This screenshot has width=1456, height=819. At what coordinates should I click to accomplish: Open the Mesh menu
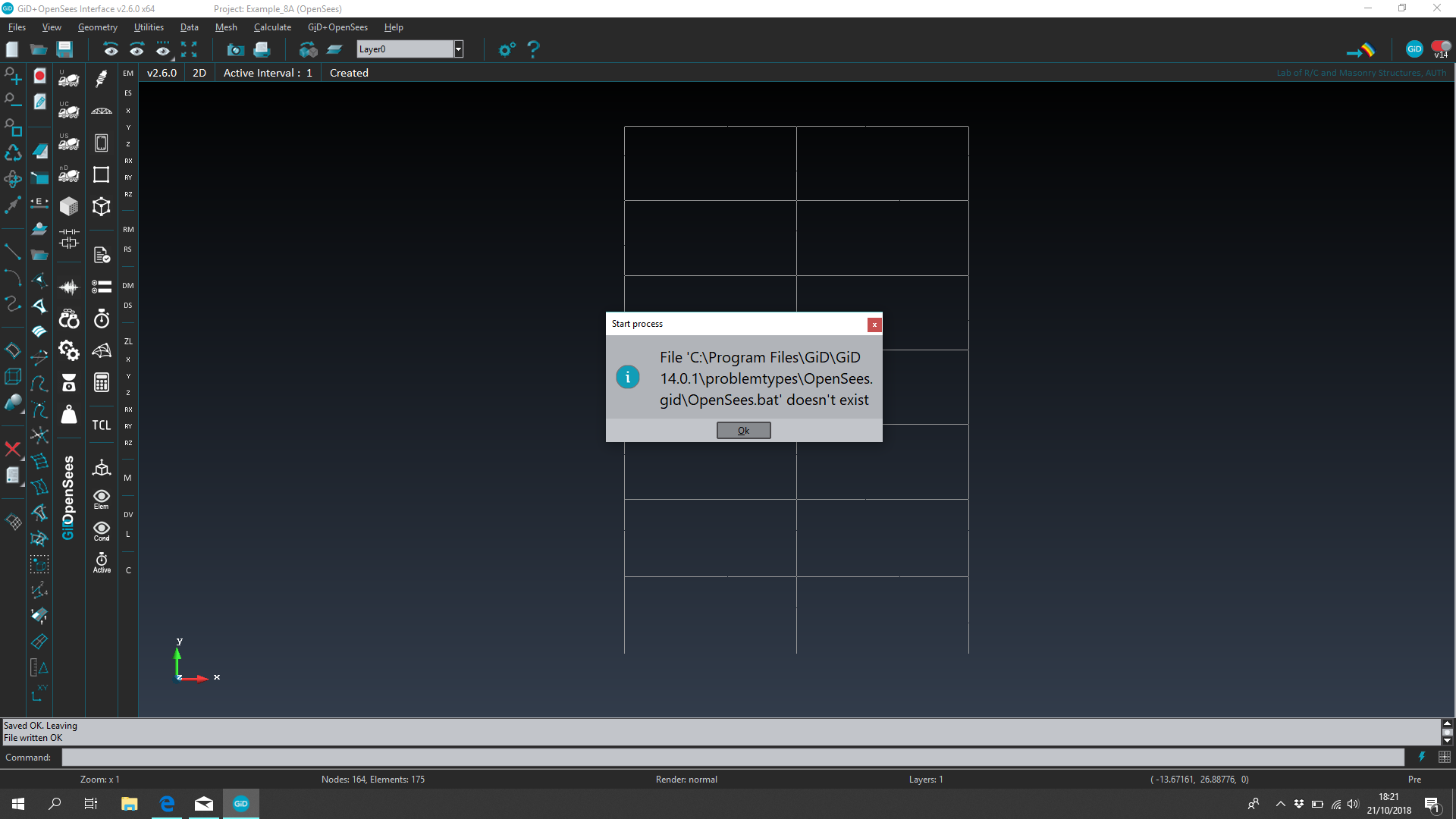pyautogui.click(x=226, y=27)
